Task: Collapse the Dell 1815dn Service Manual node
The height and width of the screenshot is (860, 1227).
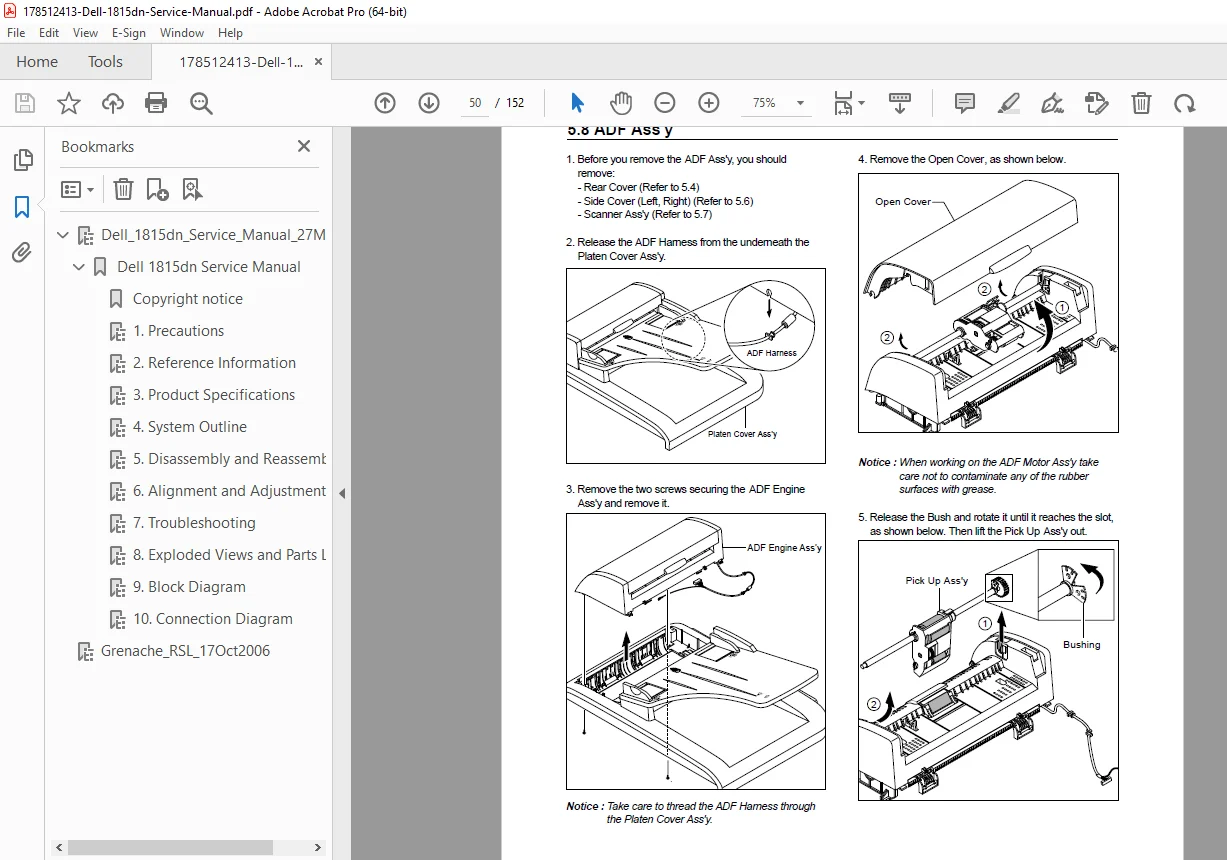Action: click(79, 267)
